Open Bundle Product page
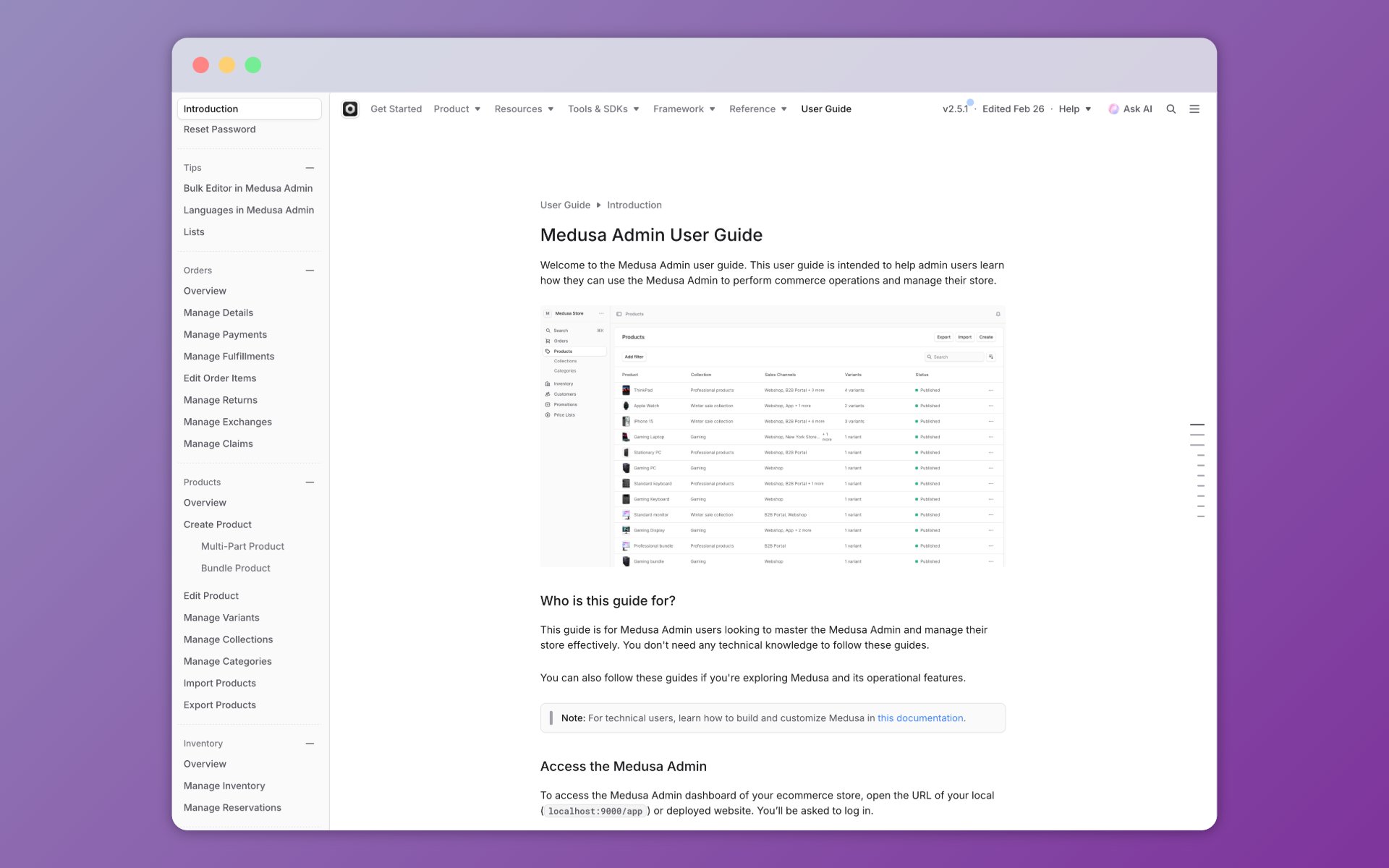Viewport: 1389px width, 868px height. pos(236,569)
